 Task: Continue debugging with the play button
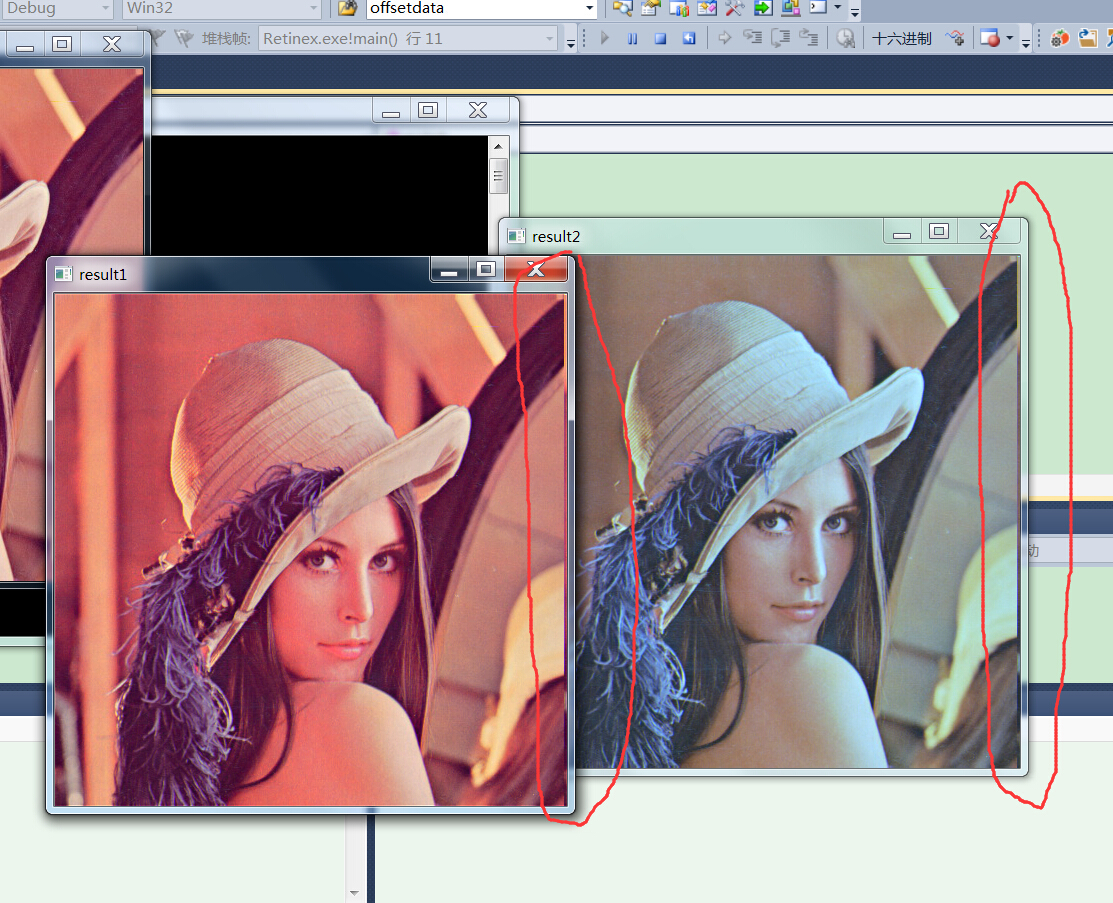[x=605, y=38]
